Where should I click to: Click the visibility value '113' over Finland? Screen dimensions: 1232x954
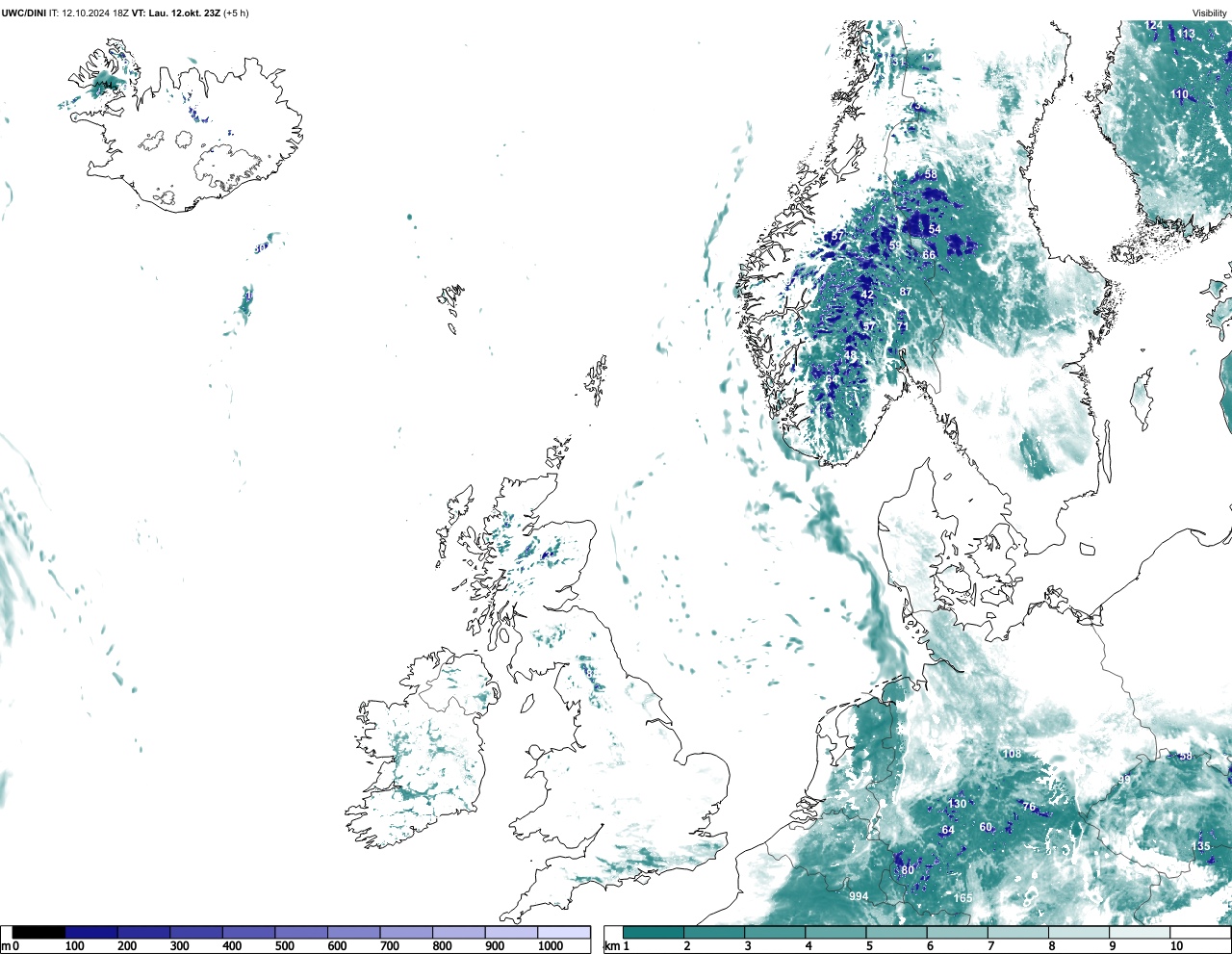pos(1187,34)
